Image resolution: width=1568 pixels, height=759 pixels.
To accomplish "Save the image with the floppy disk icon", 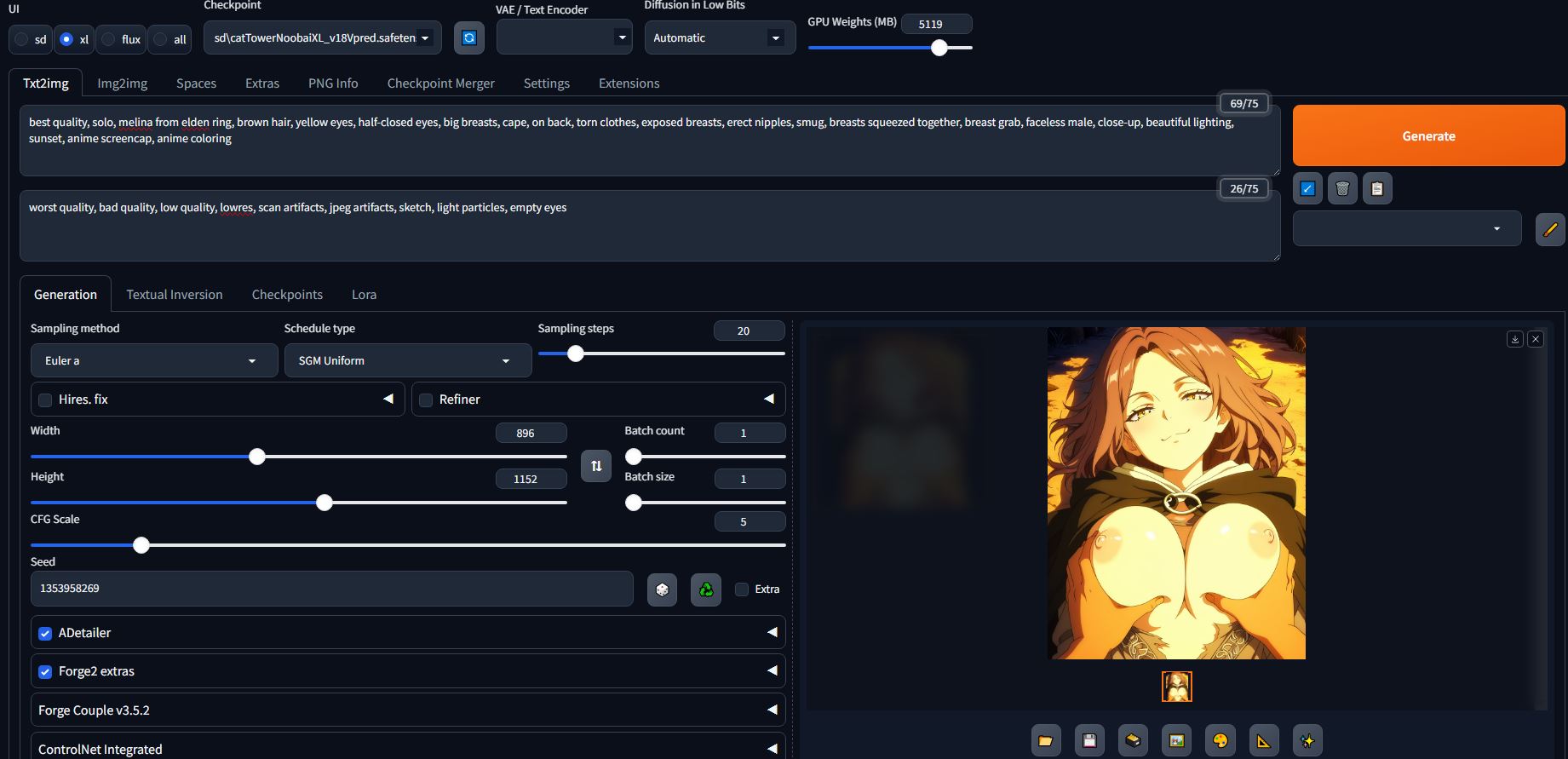I will pyautogui.click(x=1089, y=740).
